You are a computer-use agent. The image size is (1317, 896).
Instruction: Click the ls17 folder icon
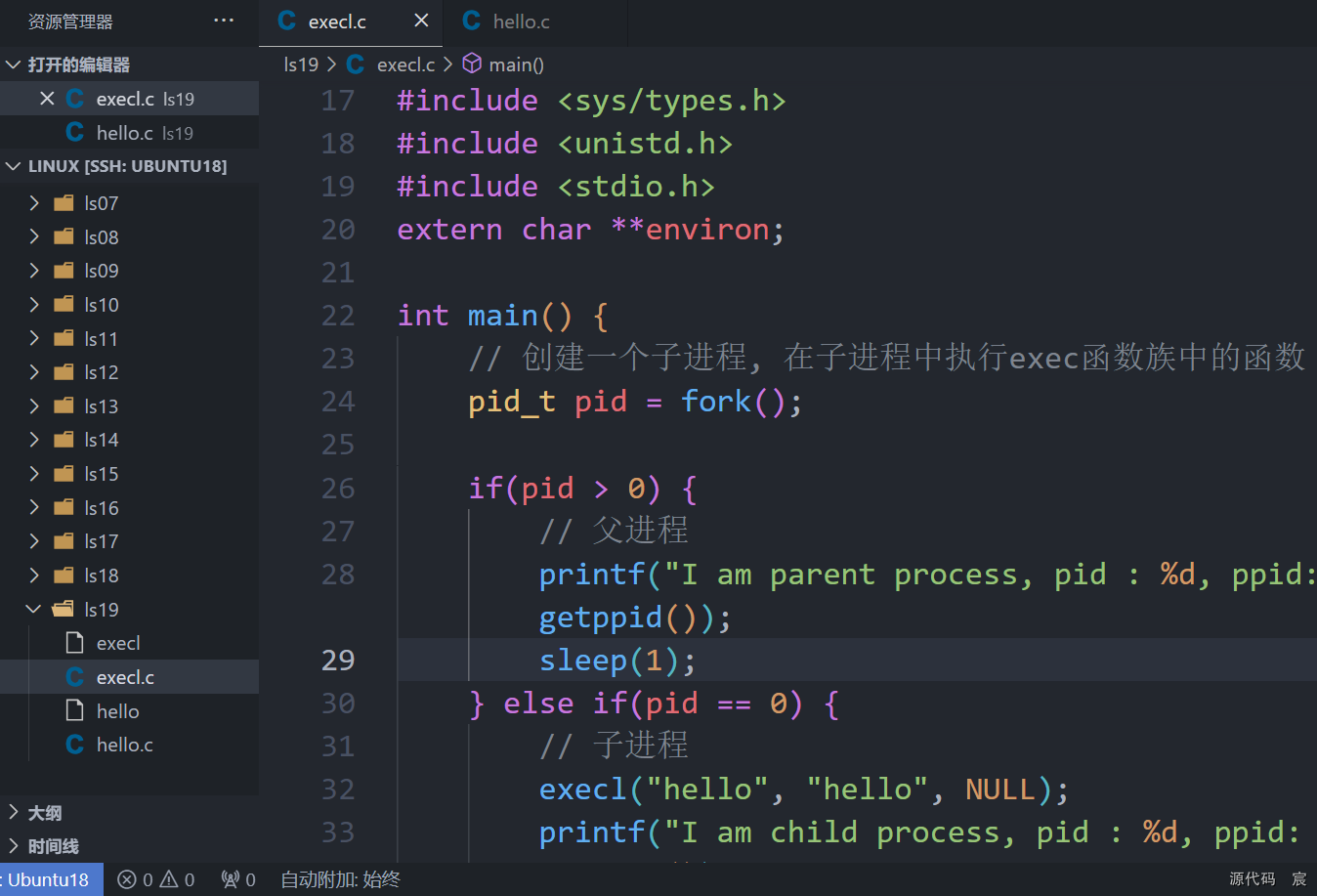click(x=64, y=541)
